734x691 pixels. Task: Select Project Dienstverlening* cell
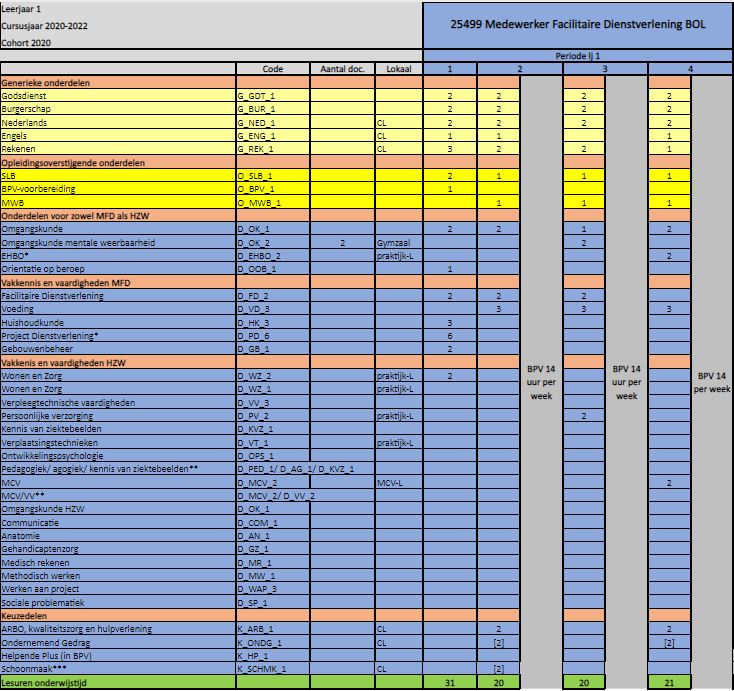118,336
